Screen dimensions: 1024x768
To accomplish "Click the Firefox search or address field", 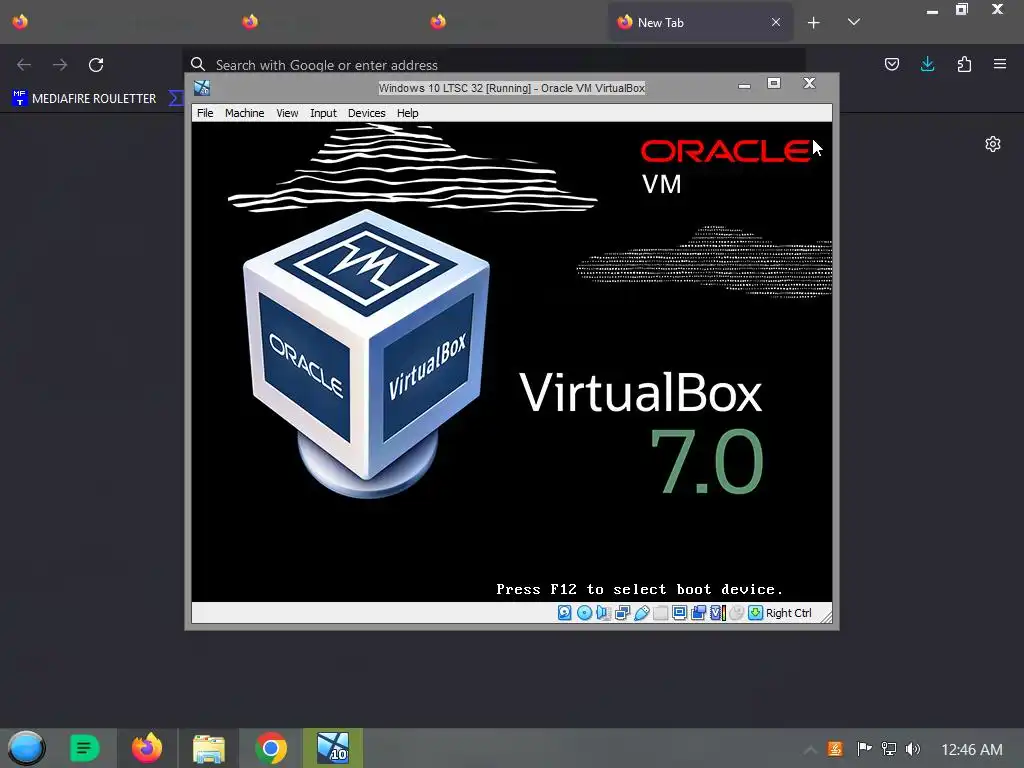I will (x=494, y=65).
